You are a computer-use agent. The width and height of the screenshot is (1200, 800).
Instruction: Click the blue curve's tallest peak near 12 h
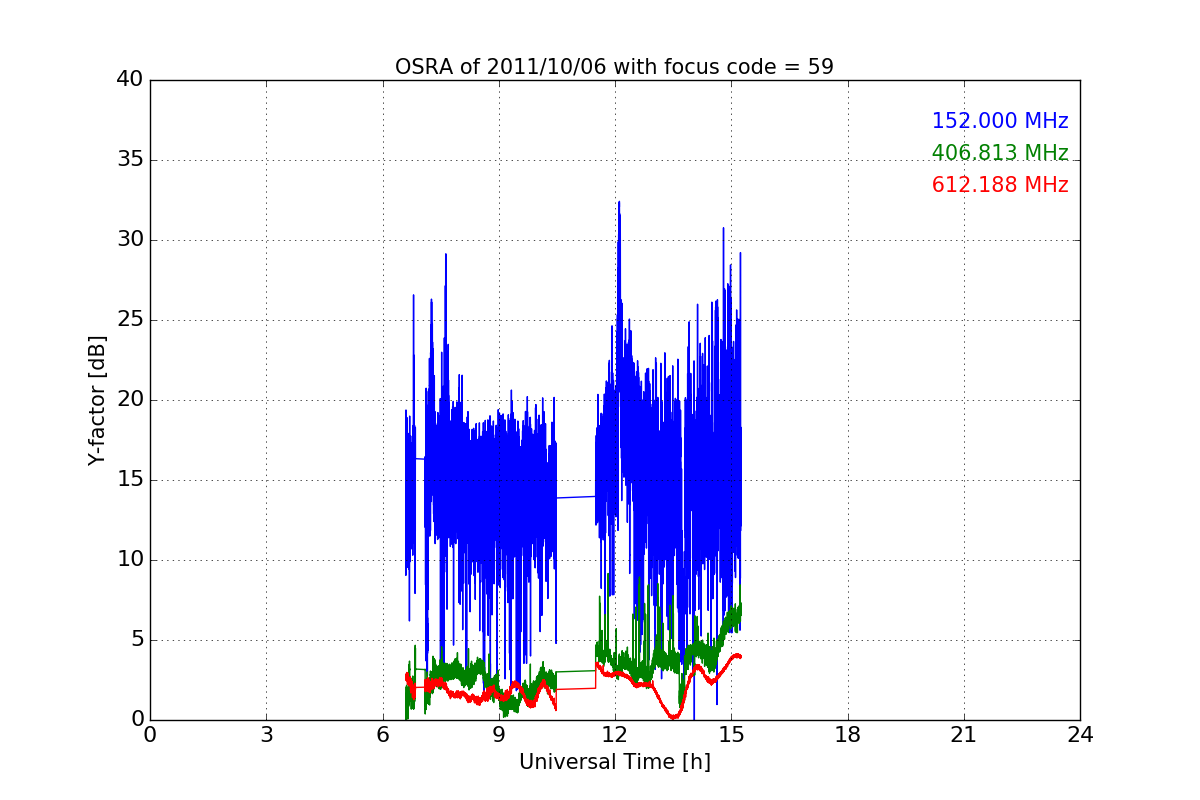tap(618, 203)
